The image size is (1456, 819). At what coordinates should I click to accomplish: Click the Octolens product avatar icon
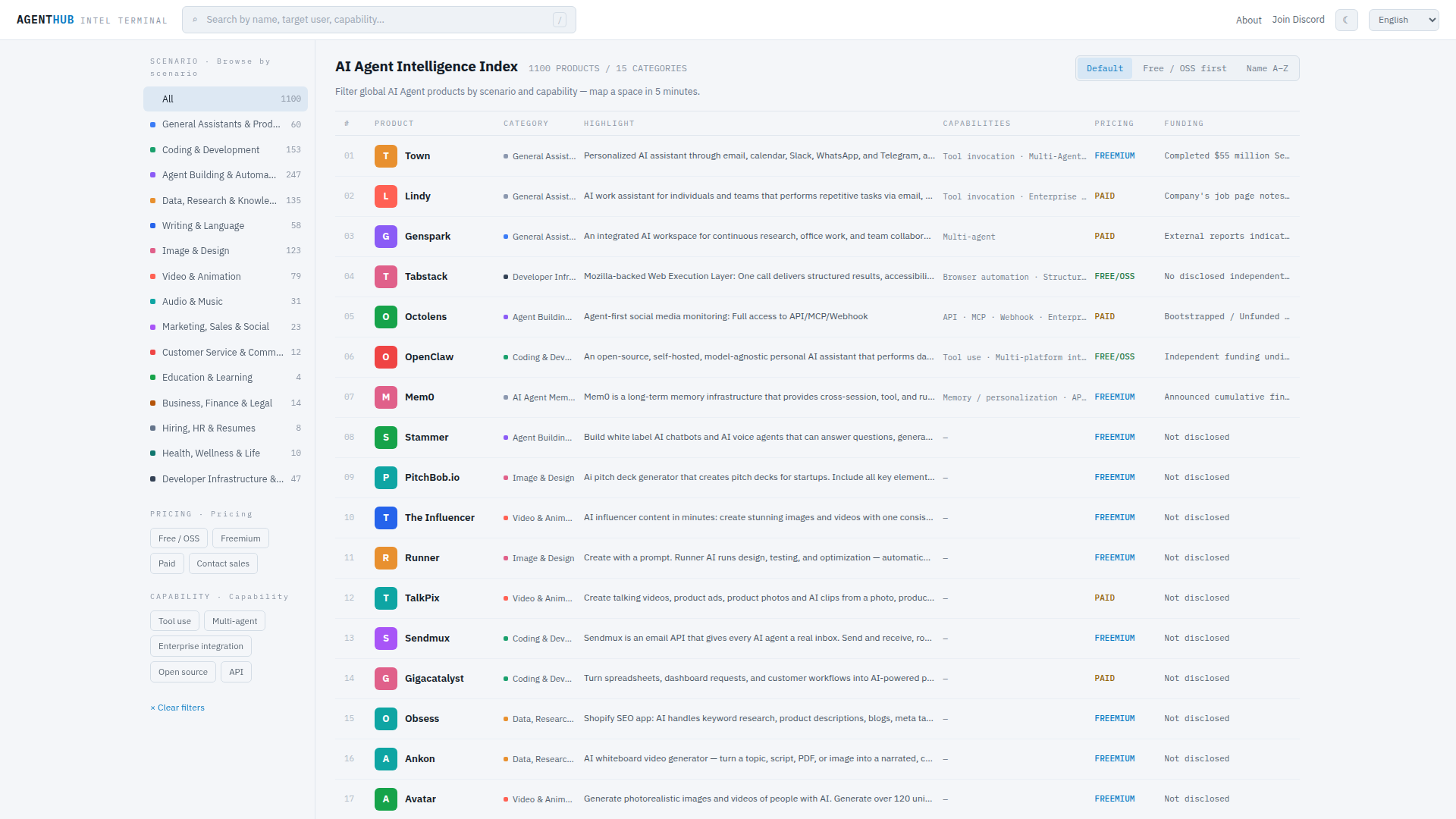[386, 317]
